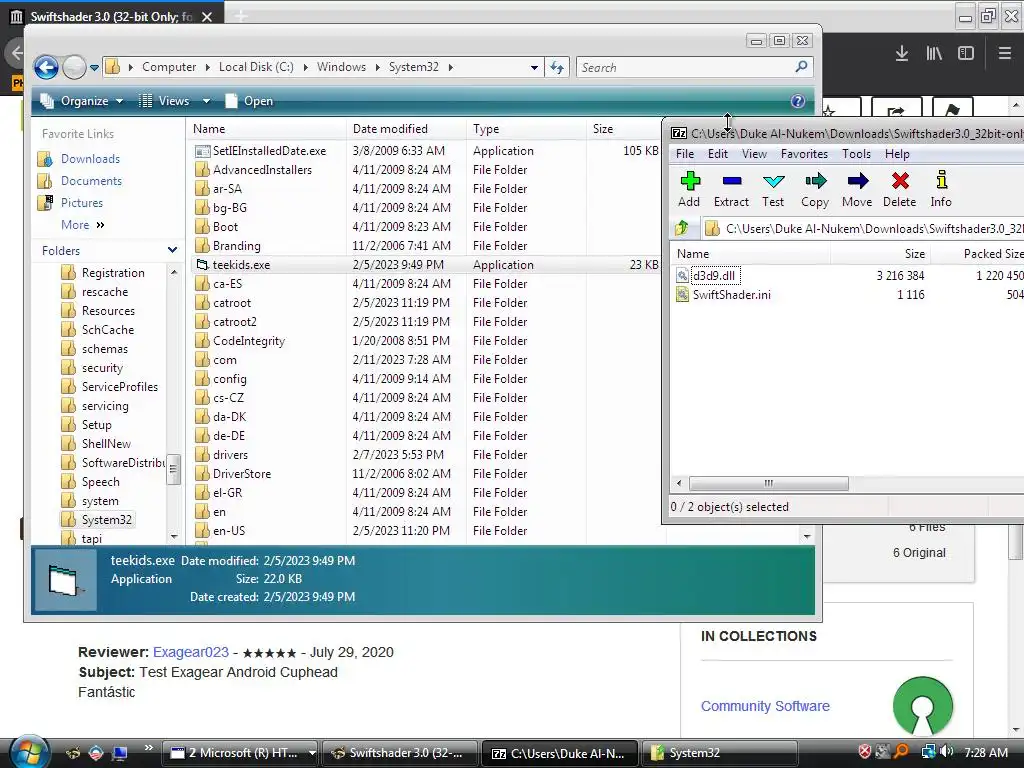Click the Windows Start orb

coord(28,752)
